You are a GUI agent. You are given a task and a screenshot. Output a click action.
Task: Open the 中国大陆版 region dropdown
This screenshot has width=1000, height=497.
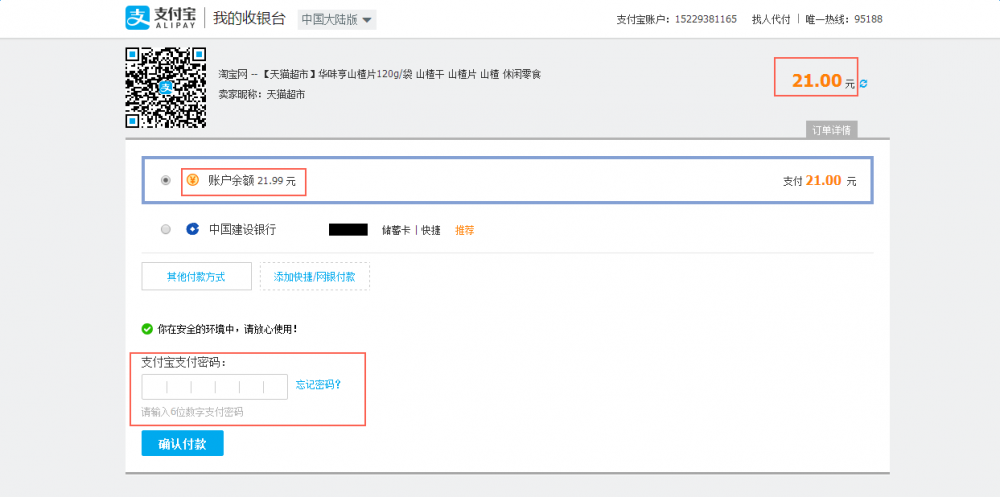click(x=337, y=19)
